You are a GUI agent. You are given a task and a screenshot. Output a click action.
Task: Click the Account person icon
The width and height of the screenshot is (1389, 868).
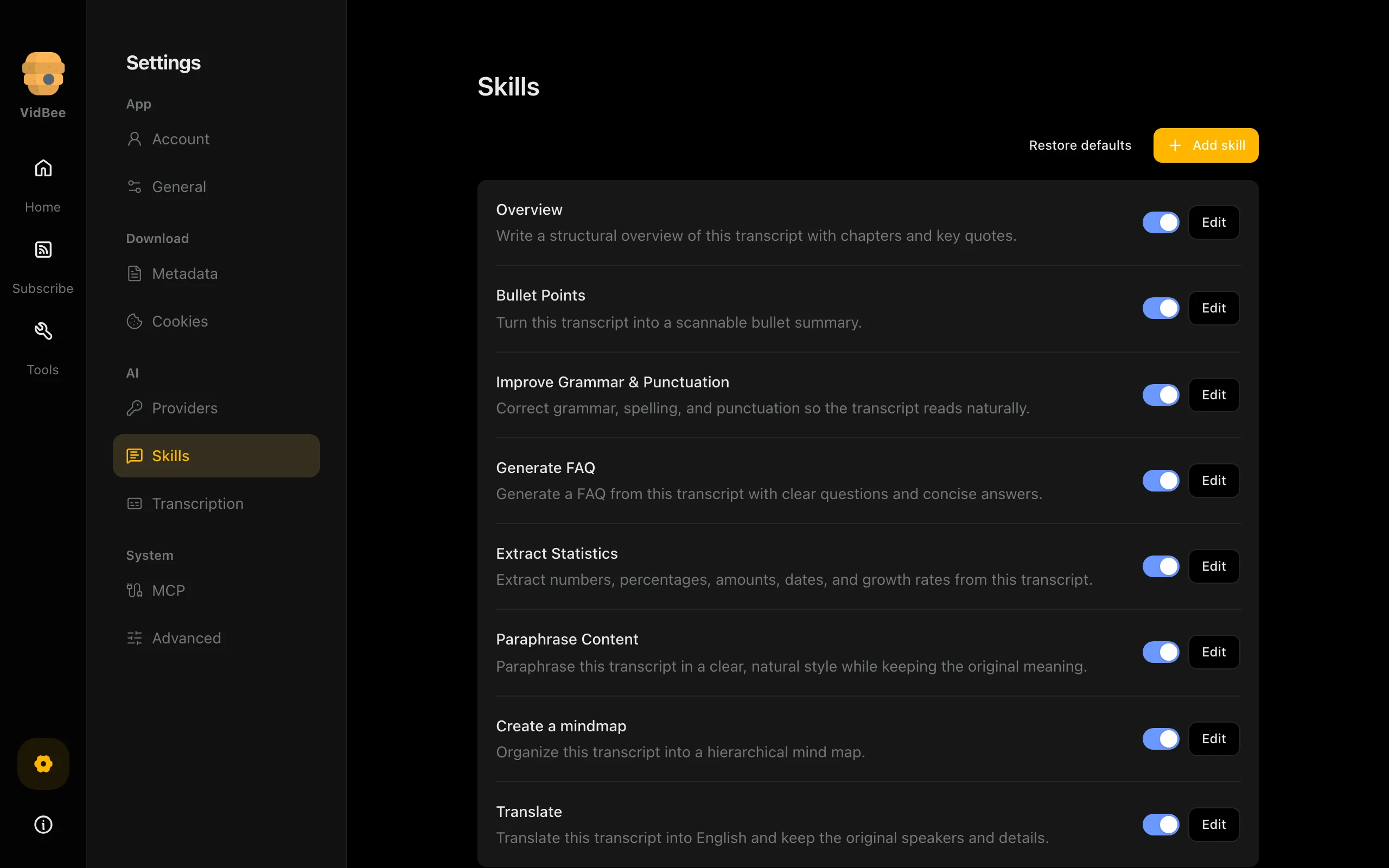pos(135,139)
